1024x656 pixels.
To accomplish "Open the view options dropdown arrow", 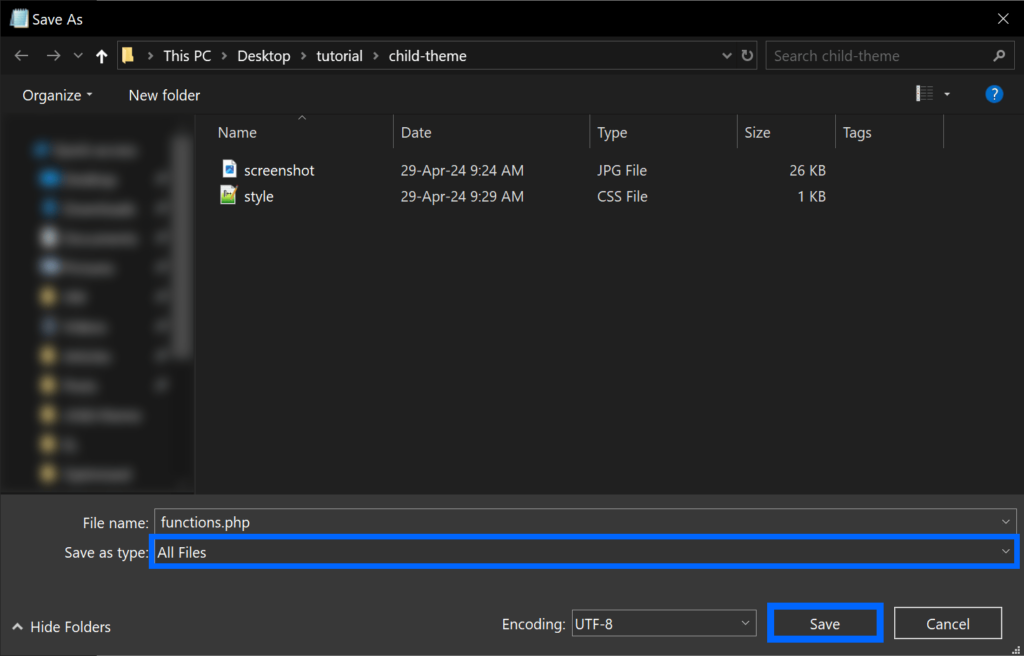I will pos(947,95).
